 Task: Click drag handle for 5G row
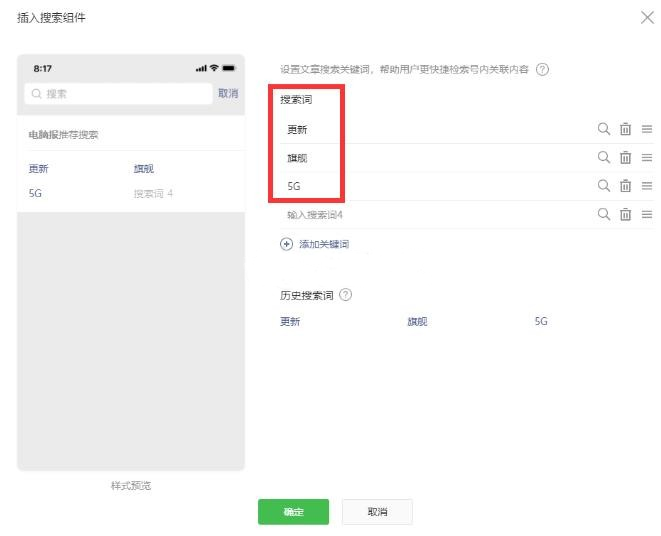pyautogui.click(x=647, y=186)
